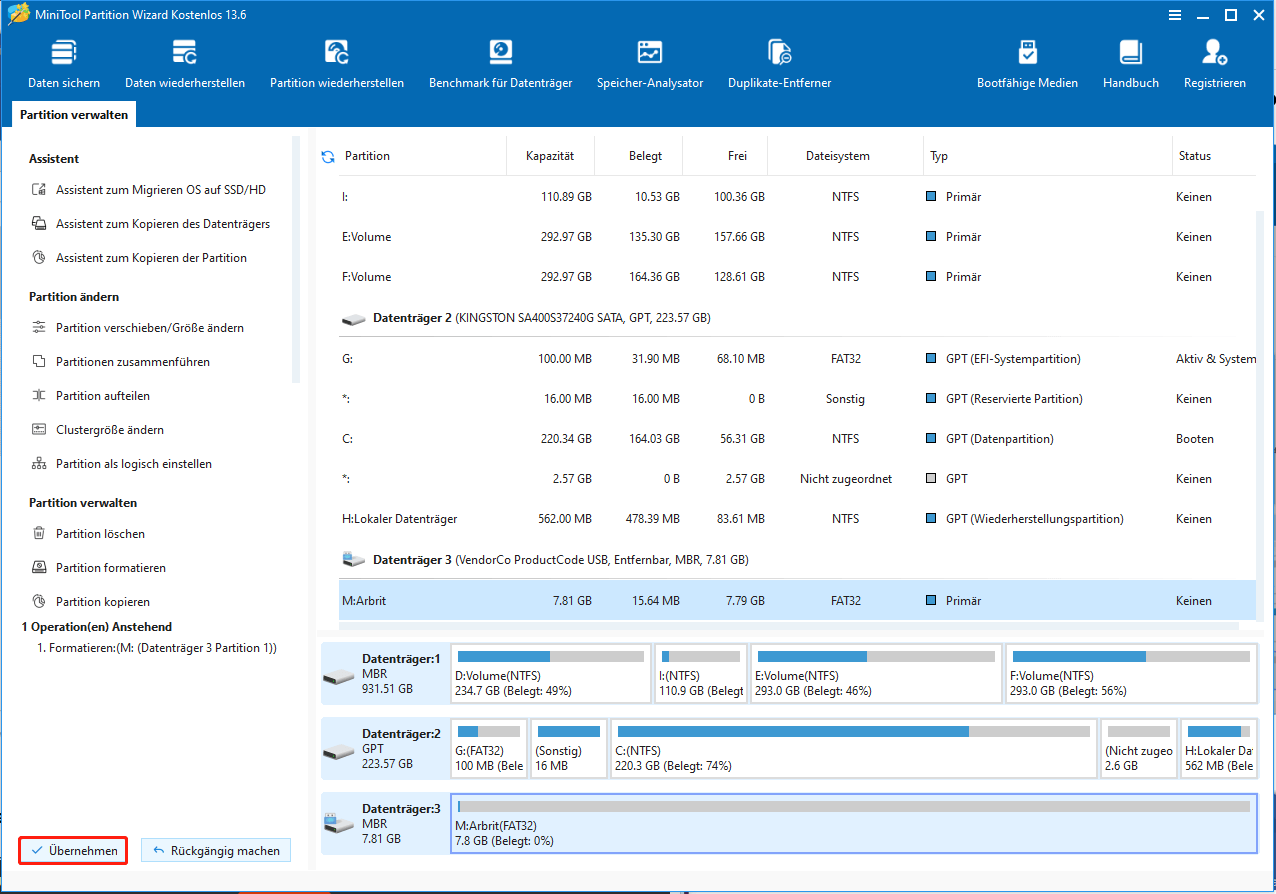Viewport: 1276px width, 894px height.
Task: Open Speicher-Analysator
Action: coord(650,64)
